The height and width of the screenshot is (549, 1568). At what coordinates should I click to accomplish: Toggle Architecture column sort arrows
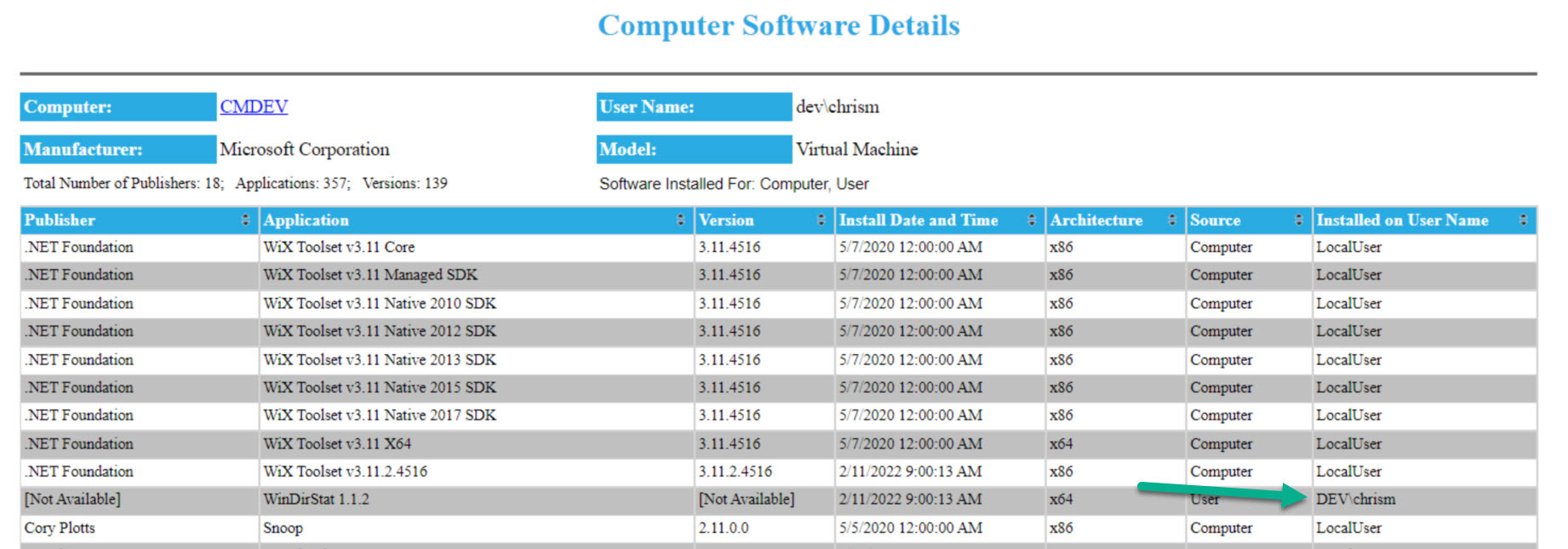[x=1171, y=220]
